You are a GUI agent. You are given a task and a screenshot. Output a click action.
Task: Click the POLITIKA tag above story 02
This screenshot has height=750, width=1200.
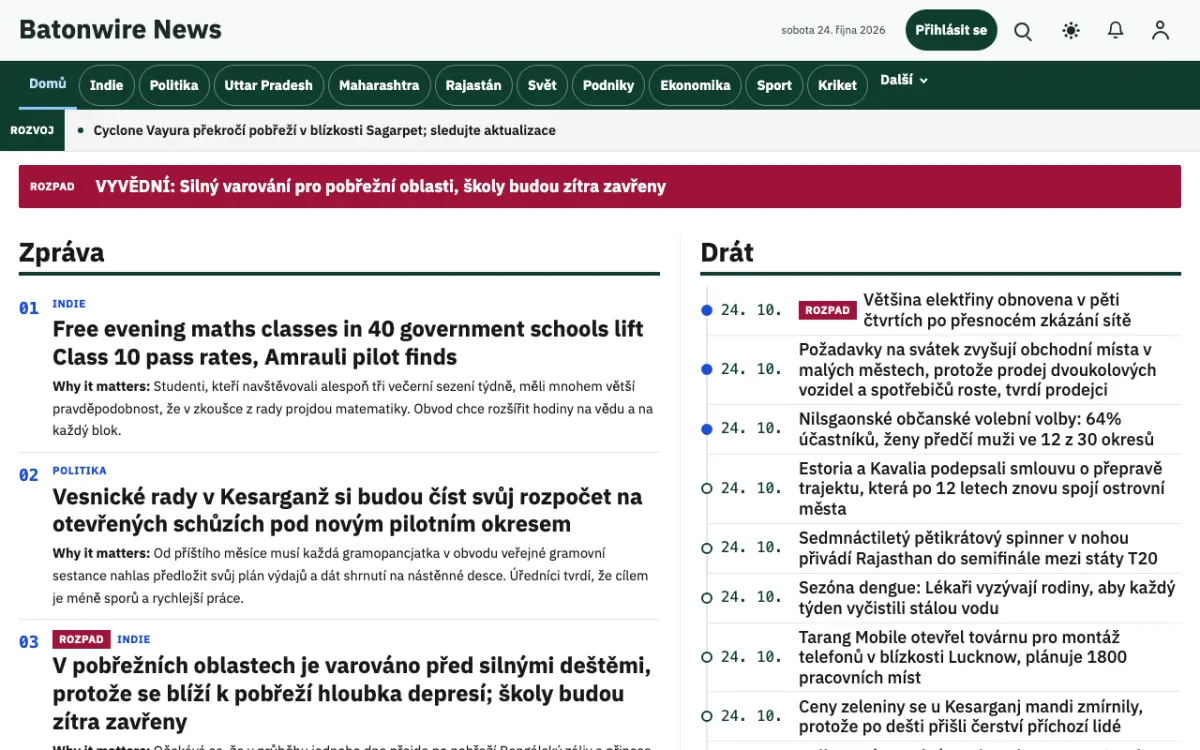79,471
